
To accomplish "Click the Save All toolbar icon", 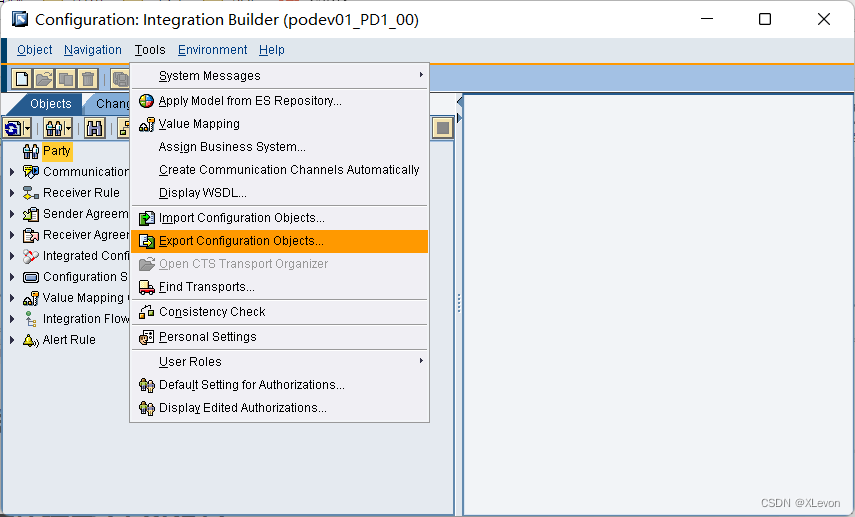I will click(x=120, y=79).
